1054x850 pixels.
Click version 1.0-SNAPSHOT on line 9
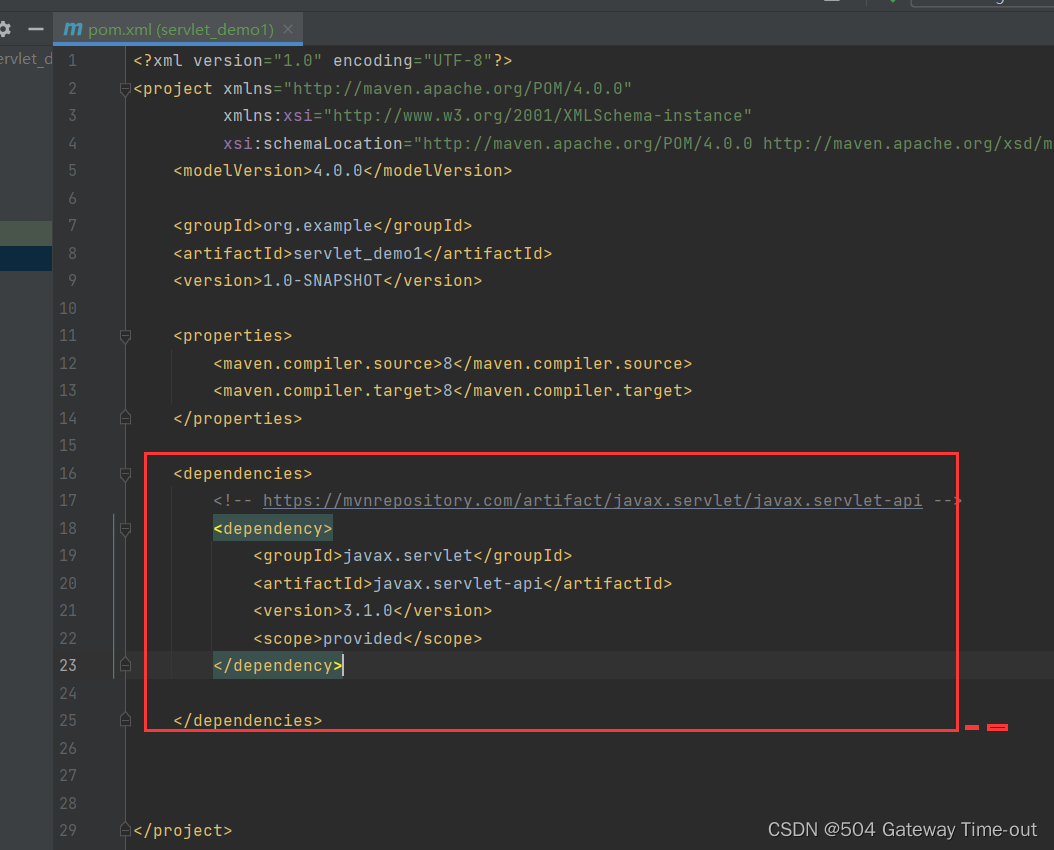click(x=327, y=281)
